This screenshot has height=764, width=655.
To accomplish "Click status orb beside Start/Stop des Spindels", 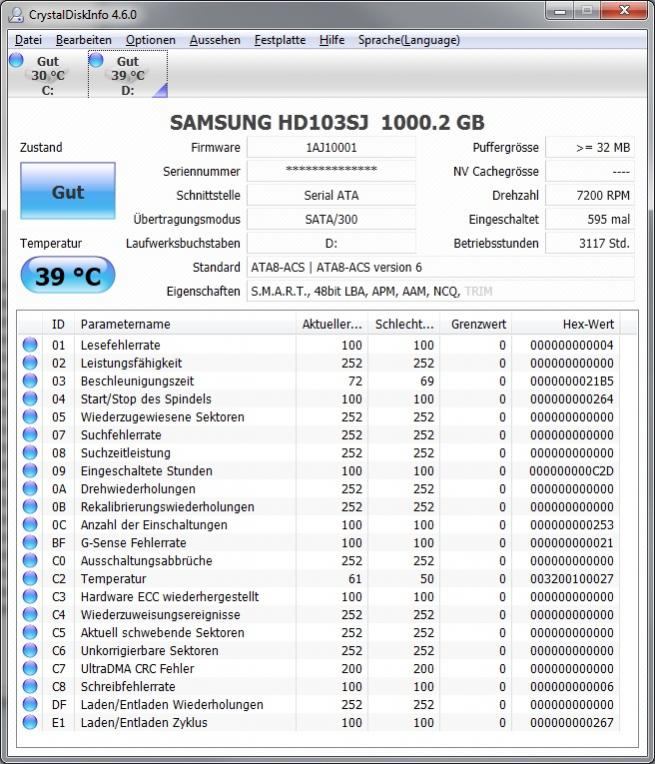I will click(x=30, y=399).
